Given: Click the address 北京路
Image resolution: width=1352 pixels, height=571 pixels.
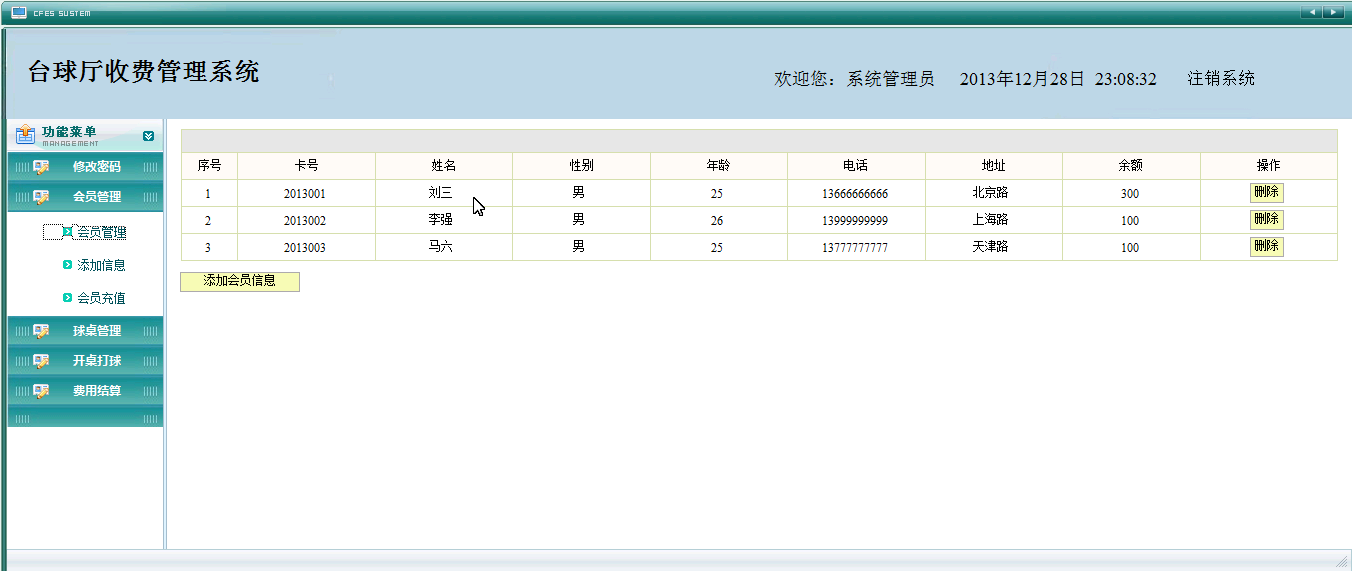Looking at the screenshot, I should [990, 193].
